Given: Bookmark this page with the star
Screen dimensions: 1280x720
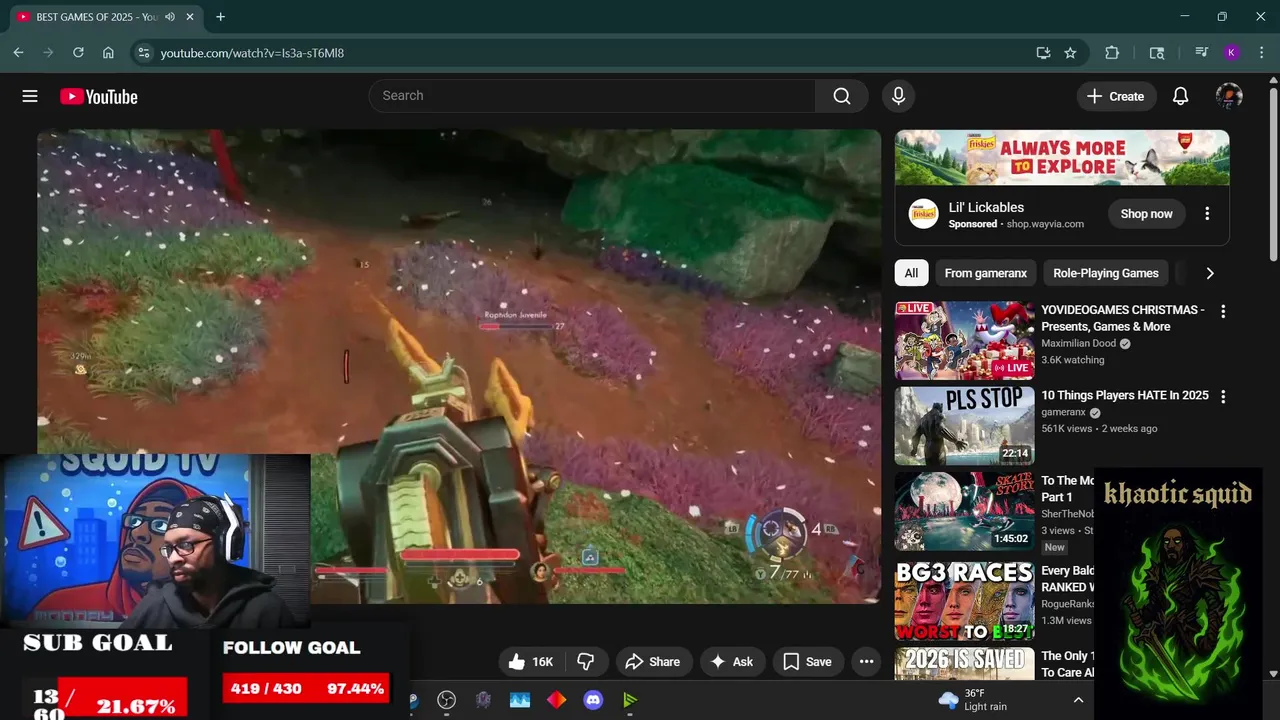Looking at the screenshot, I should [x=1070, y=53].
